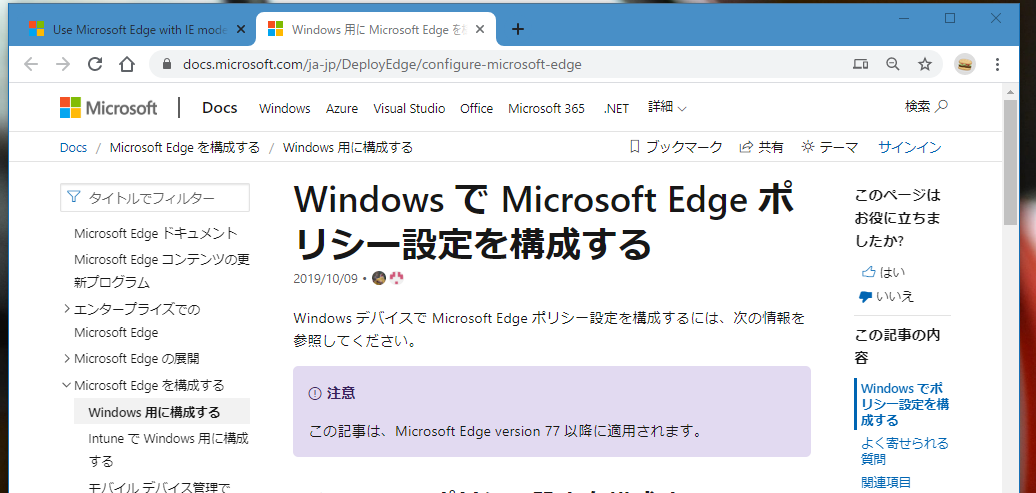The image size is (1036, 493).
Task: Collapse 'Microsoft Edge を構成する' tree node
Action: click(67, 385)
